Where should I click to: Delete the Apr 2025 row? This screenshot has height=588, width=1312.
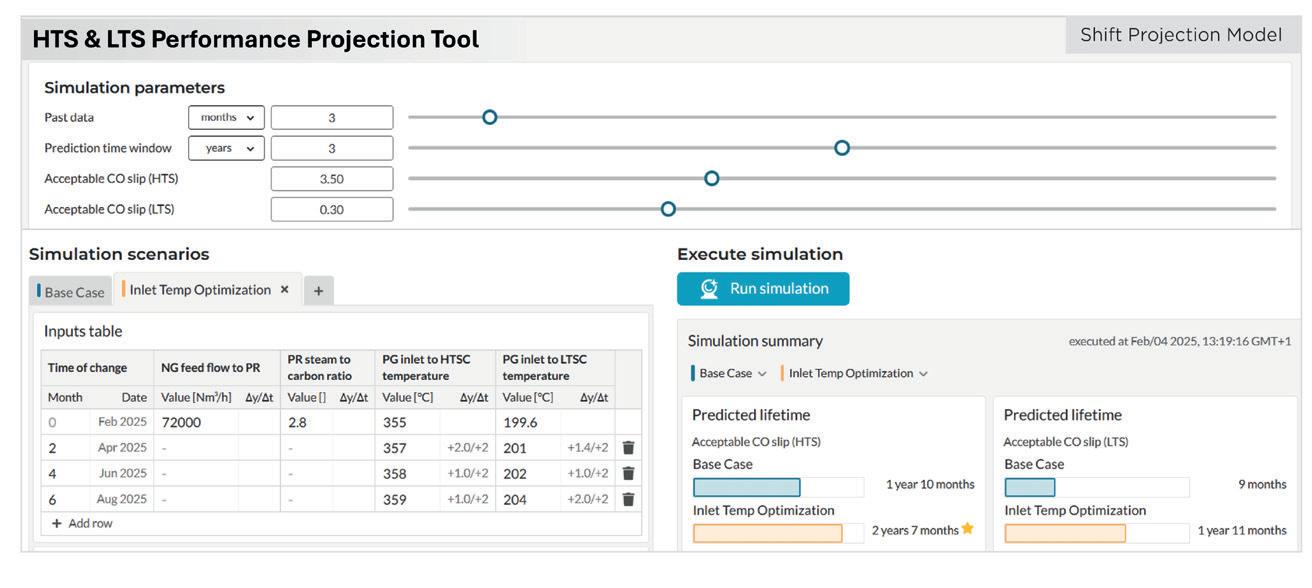click(x=628, y=448)
